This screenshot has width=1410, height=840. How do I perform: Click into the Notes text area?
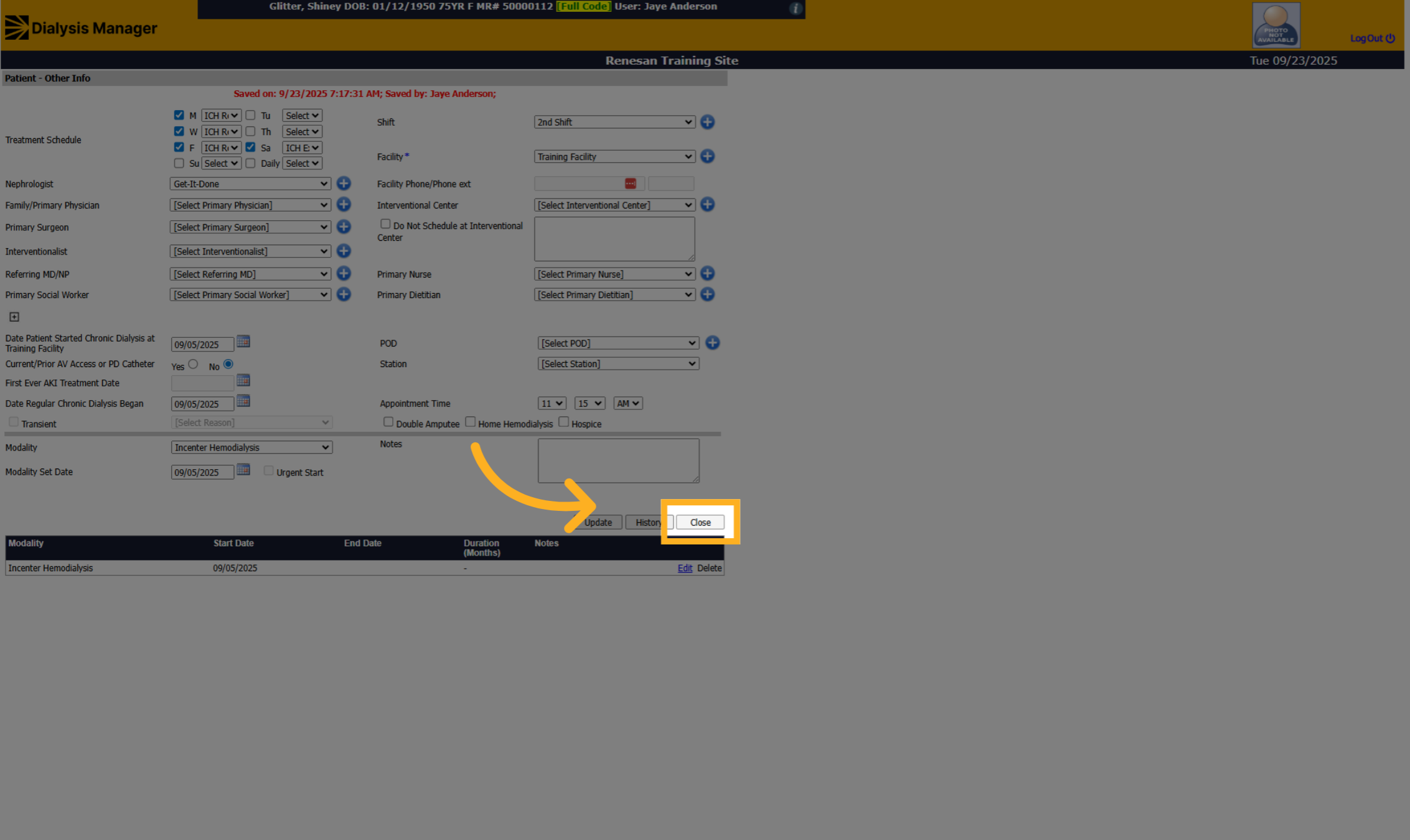click(x=618, y=461)
